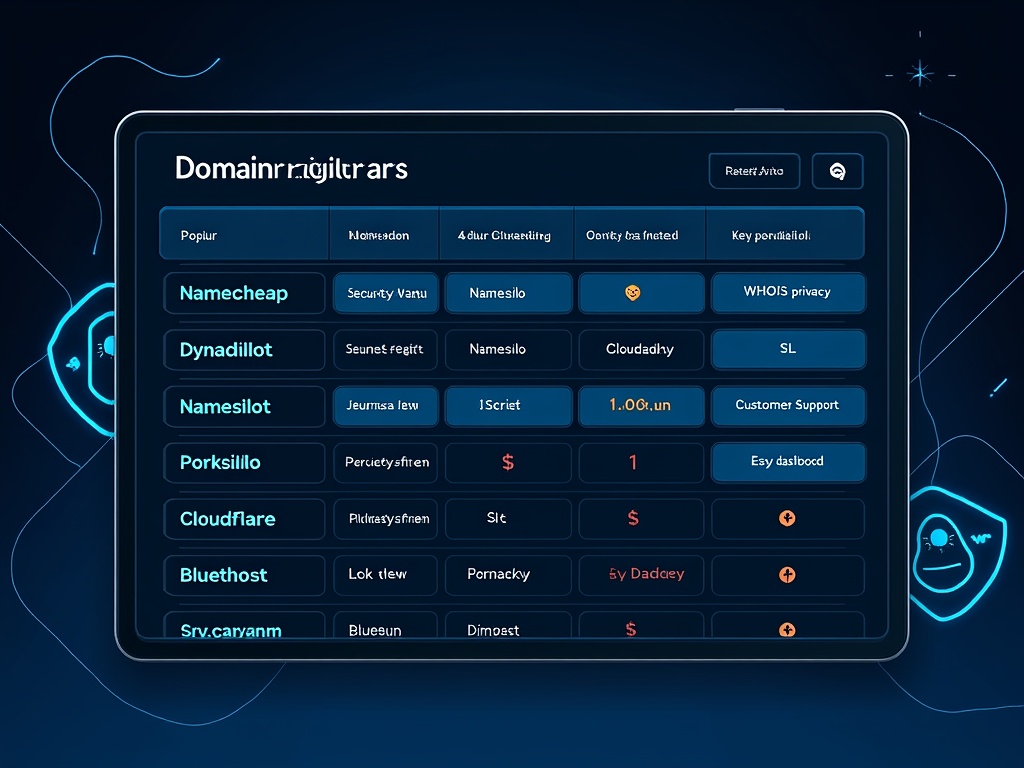Click the orange plus icon in Bluethost row

[787, 575]
